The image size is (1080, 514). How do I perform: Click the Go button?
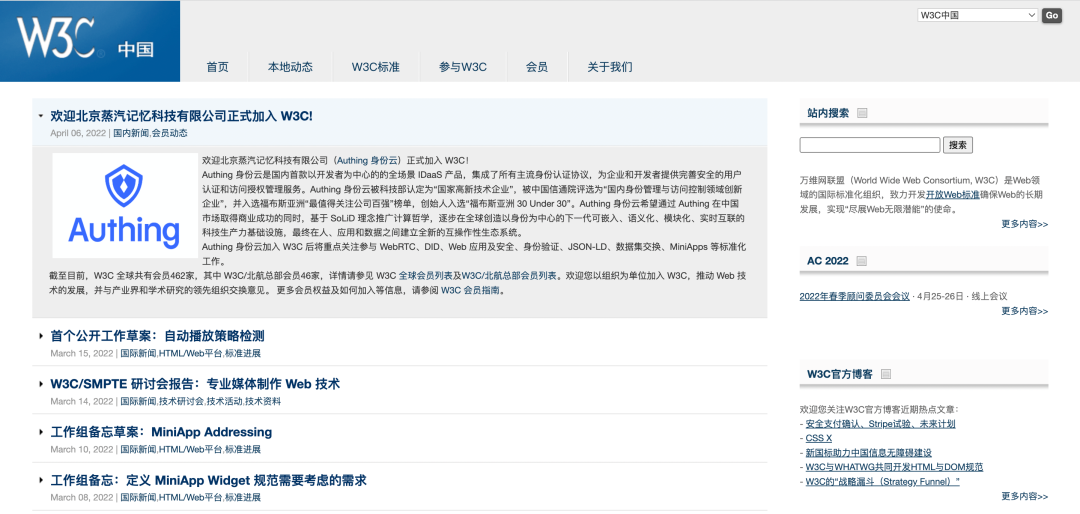(x=1052, y=15)
